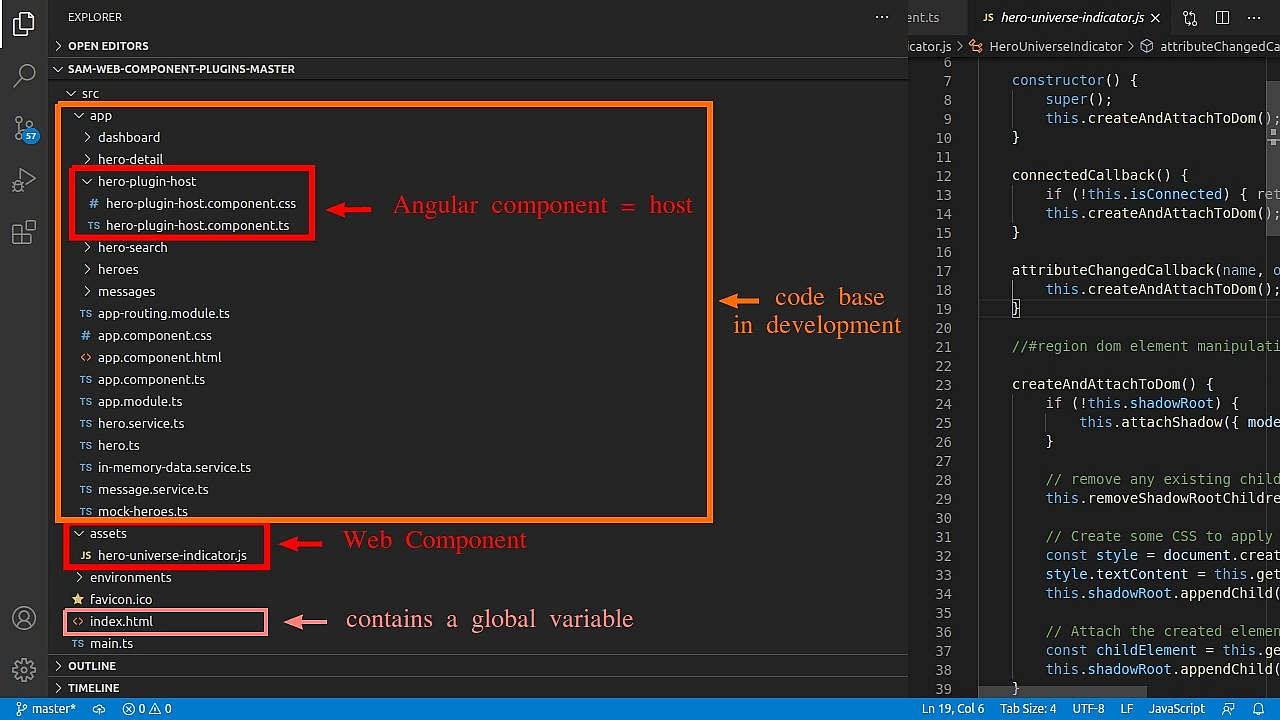This screenshot has height=720, width=1280.
Task: Expand the Timeline section
Action: 93,688
